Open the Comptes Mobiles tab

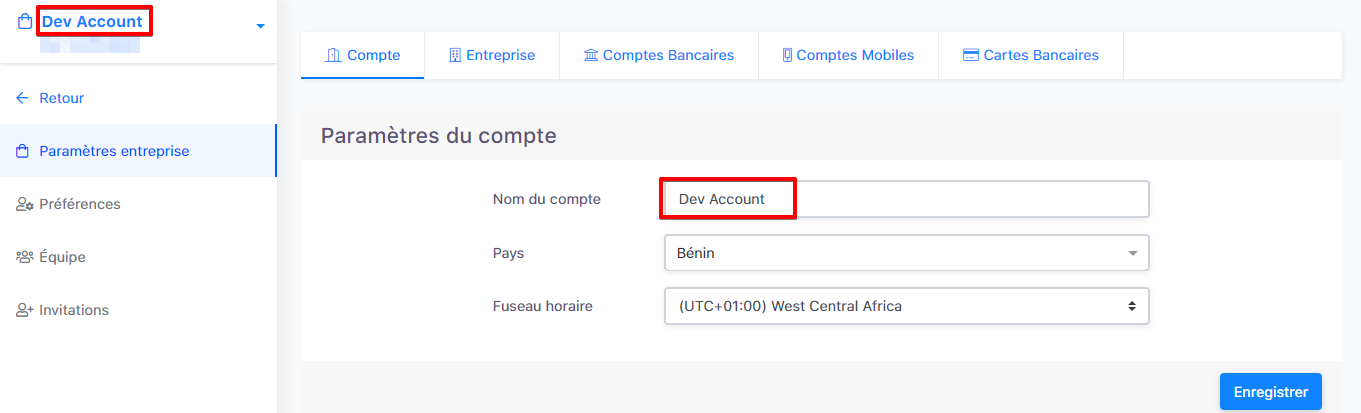[x=848, y=55]
